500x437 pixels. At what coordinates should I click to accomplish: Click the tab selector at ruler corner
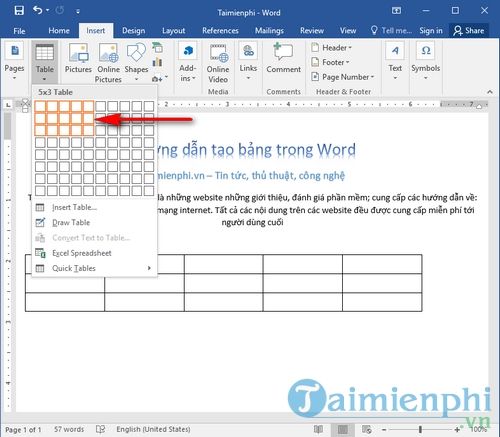click(8, 105)
